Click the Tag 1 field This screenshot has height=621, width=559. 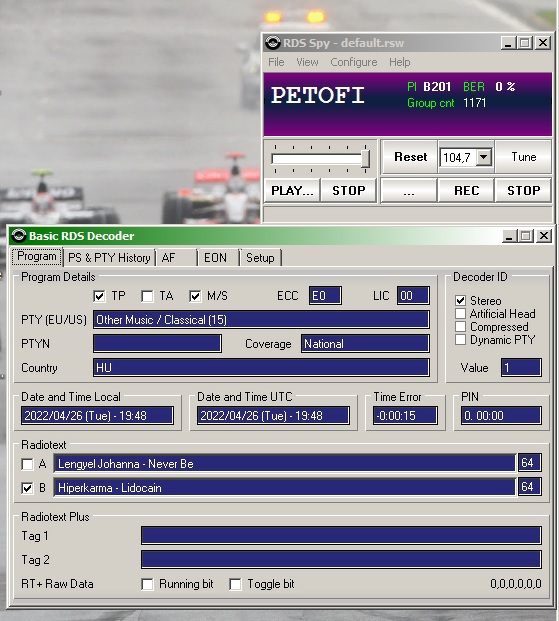coord(341,535)
